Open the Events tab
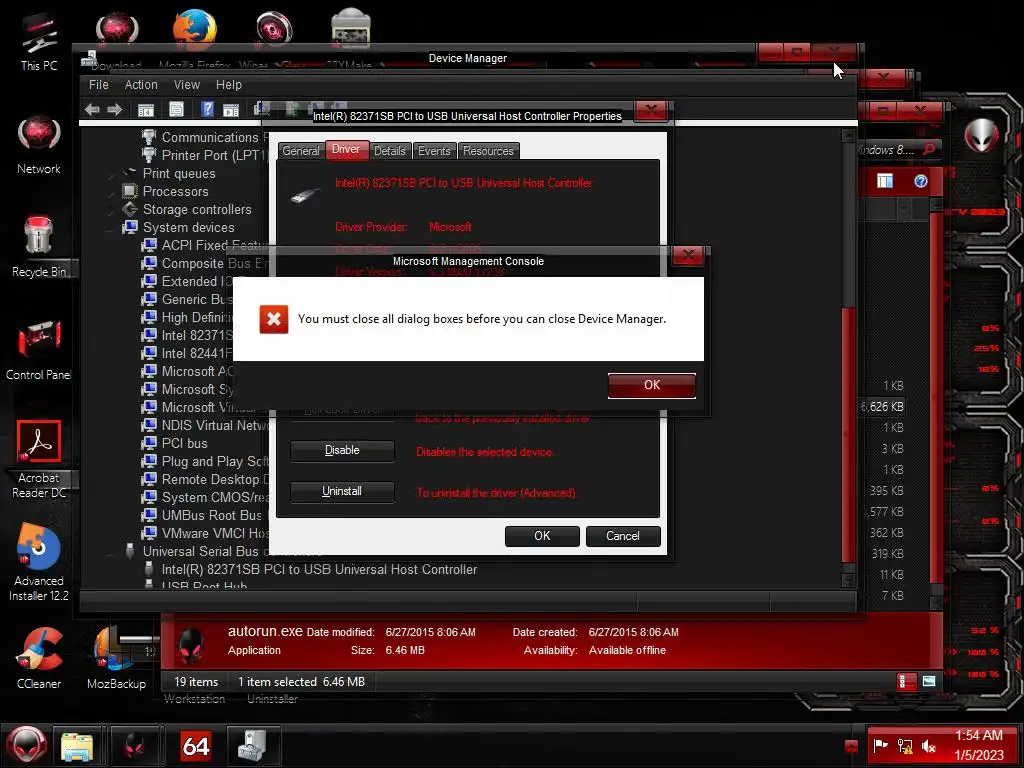1024x768 pixels. (434, 151)
